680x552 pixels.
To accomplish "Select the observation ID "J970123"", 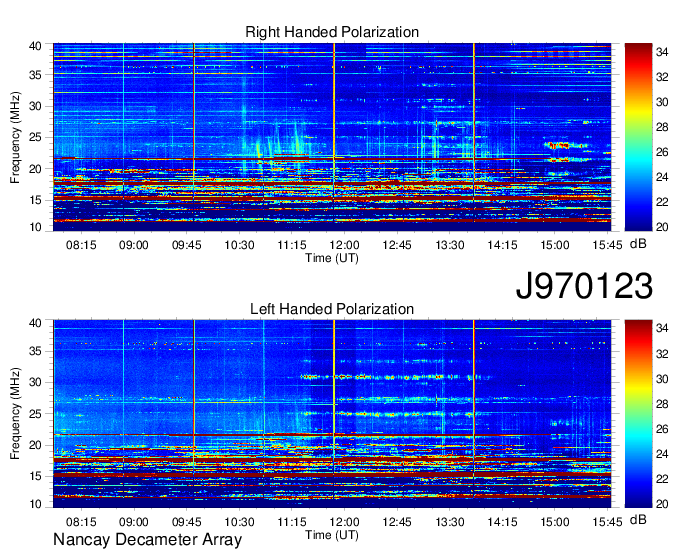I will click(584, 285).
